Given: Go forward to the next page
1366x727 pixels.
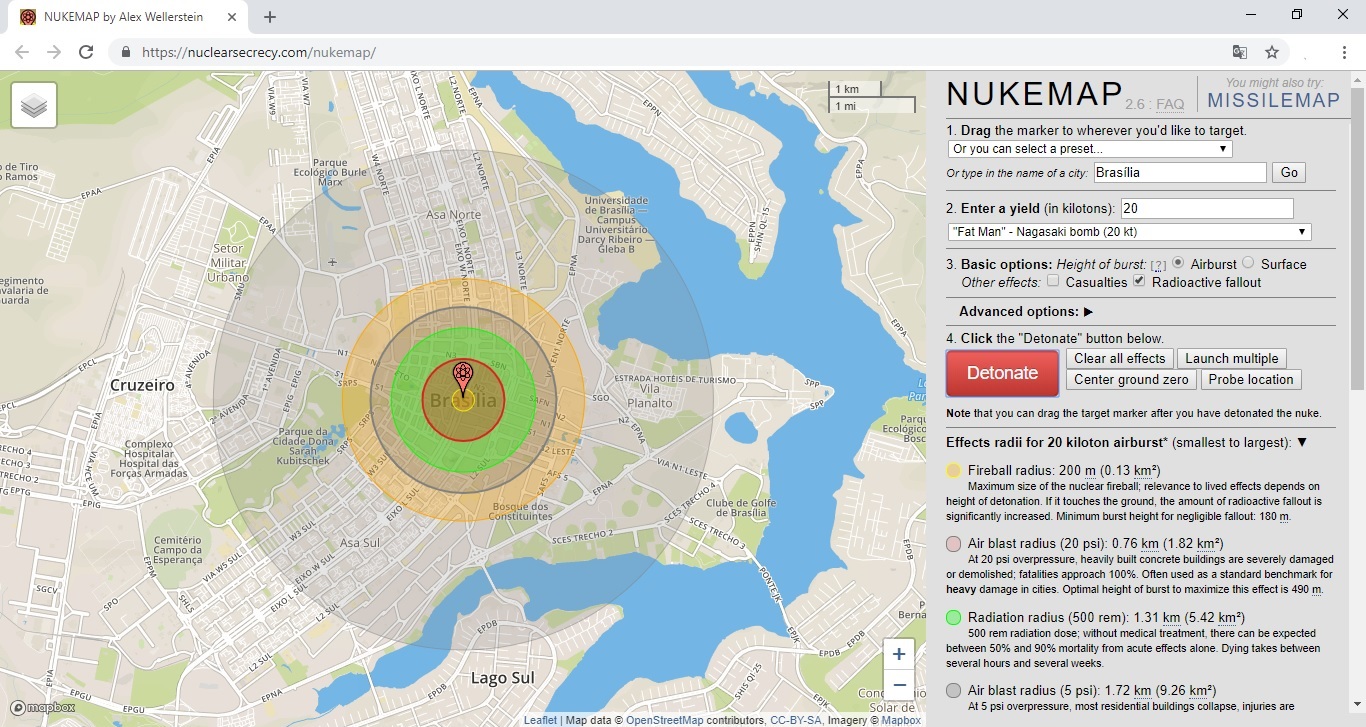Looking at the screenshot, I should [54, 52].
